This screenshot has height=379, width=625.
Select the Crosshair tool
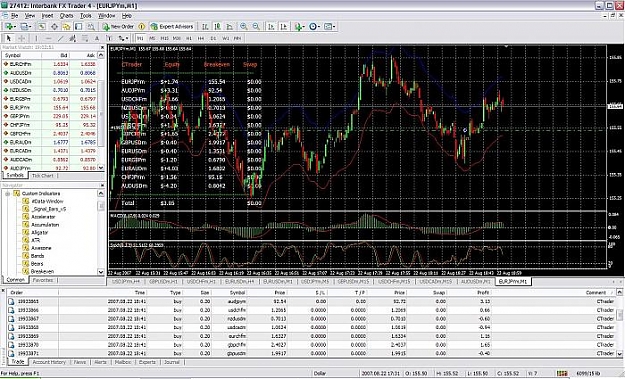coord(22,38)
